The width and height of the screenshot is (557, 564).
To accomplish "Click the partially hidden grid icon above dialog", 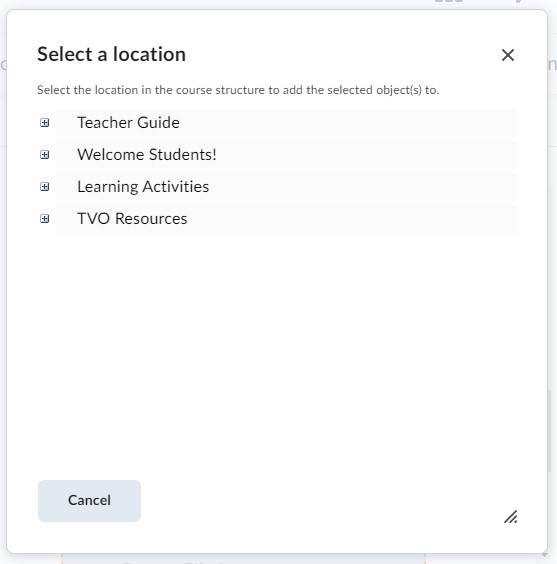I will (x=449, y=1).
